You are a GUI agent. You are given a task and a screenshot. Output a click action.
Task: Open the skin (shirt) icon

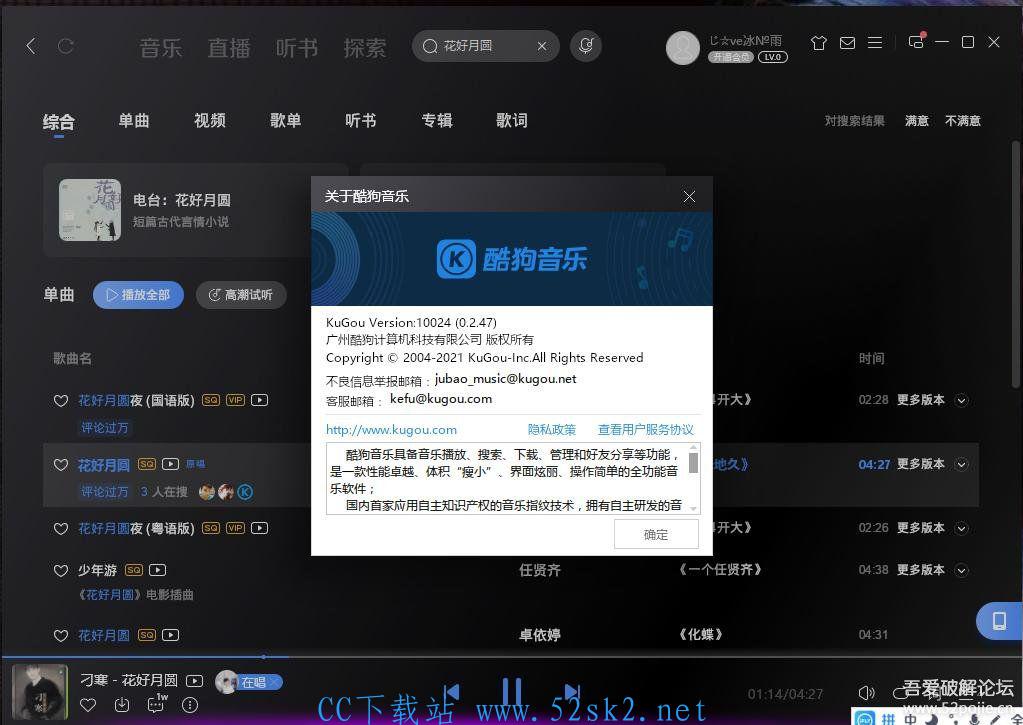[819, 43]
